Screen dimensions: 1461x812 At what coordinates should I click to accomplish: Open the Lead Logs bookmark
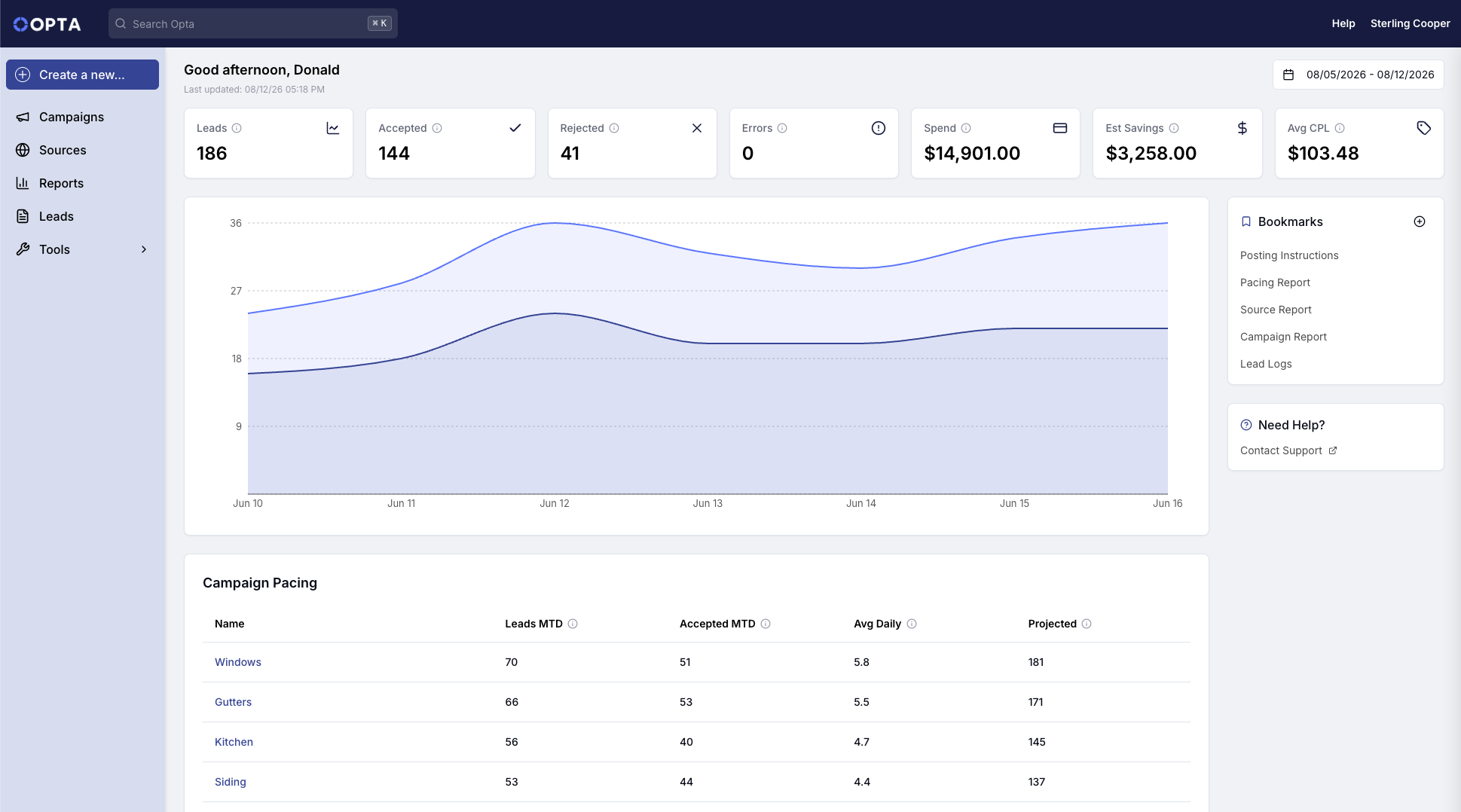click(1266, 364)
